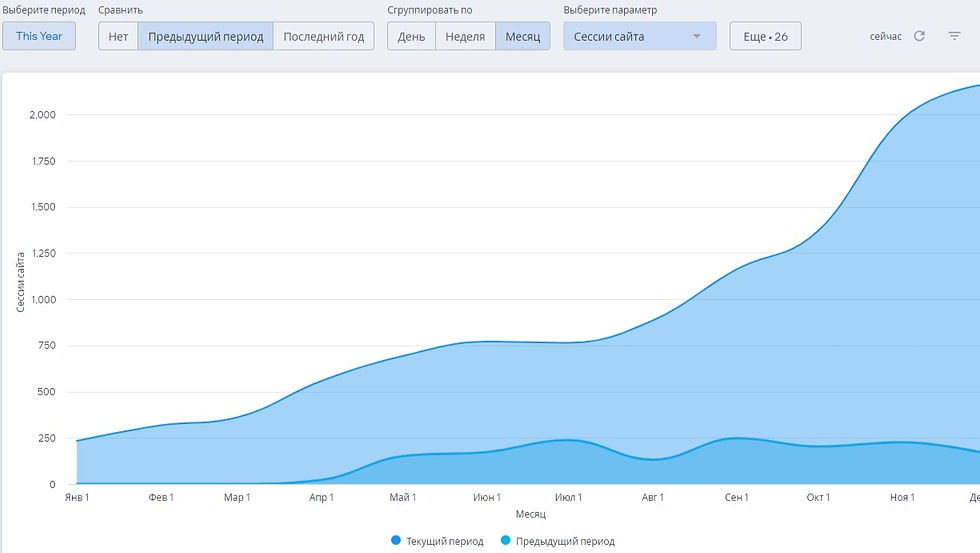Open the This Year period selector
The width and height of the screenshot is (980, 553).
click(39, 37)
